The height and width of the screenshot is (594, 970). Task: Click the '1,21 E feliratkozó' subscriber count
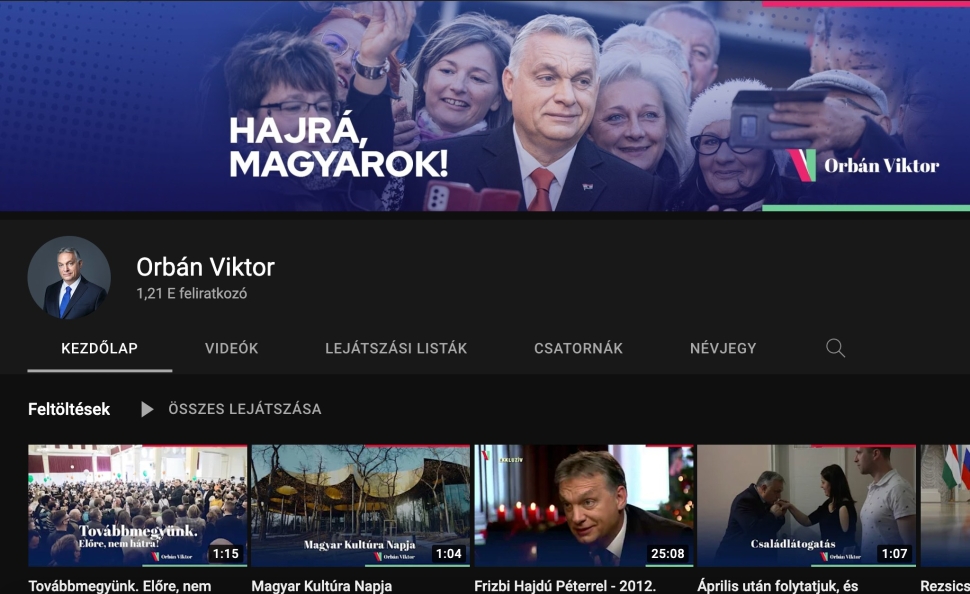click(192, 294)
